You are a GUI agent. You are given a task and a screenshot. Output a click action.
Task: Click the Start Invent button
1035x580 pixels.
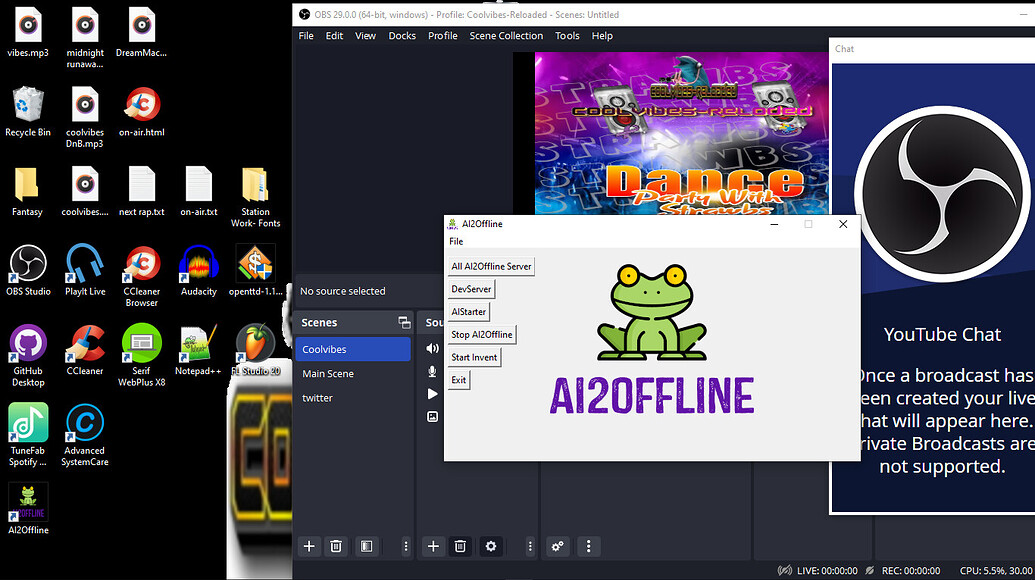tap(474, 357)
